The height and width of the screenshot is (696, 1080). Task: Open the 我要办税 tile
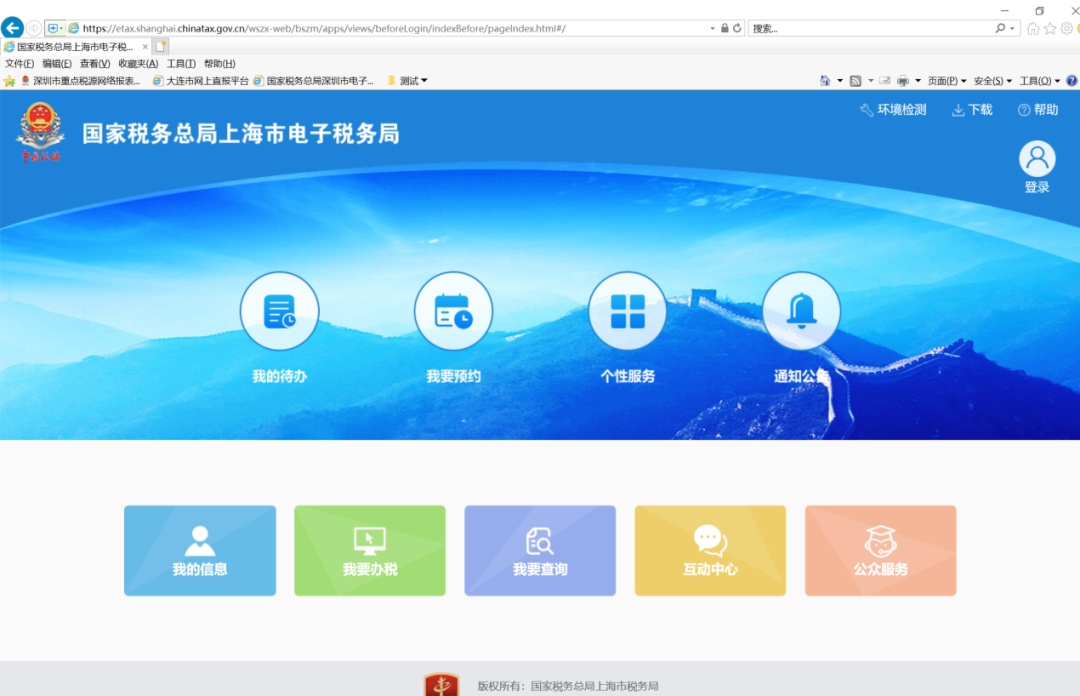click(370, 551)
